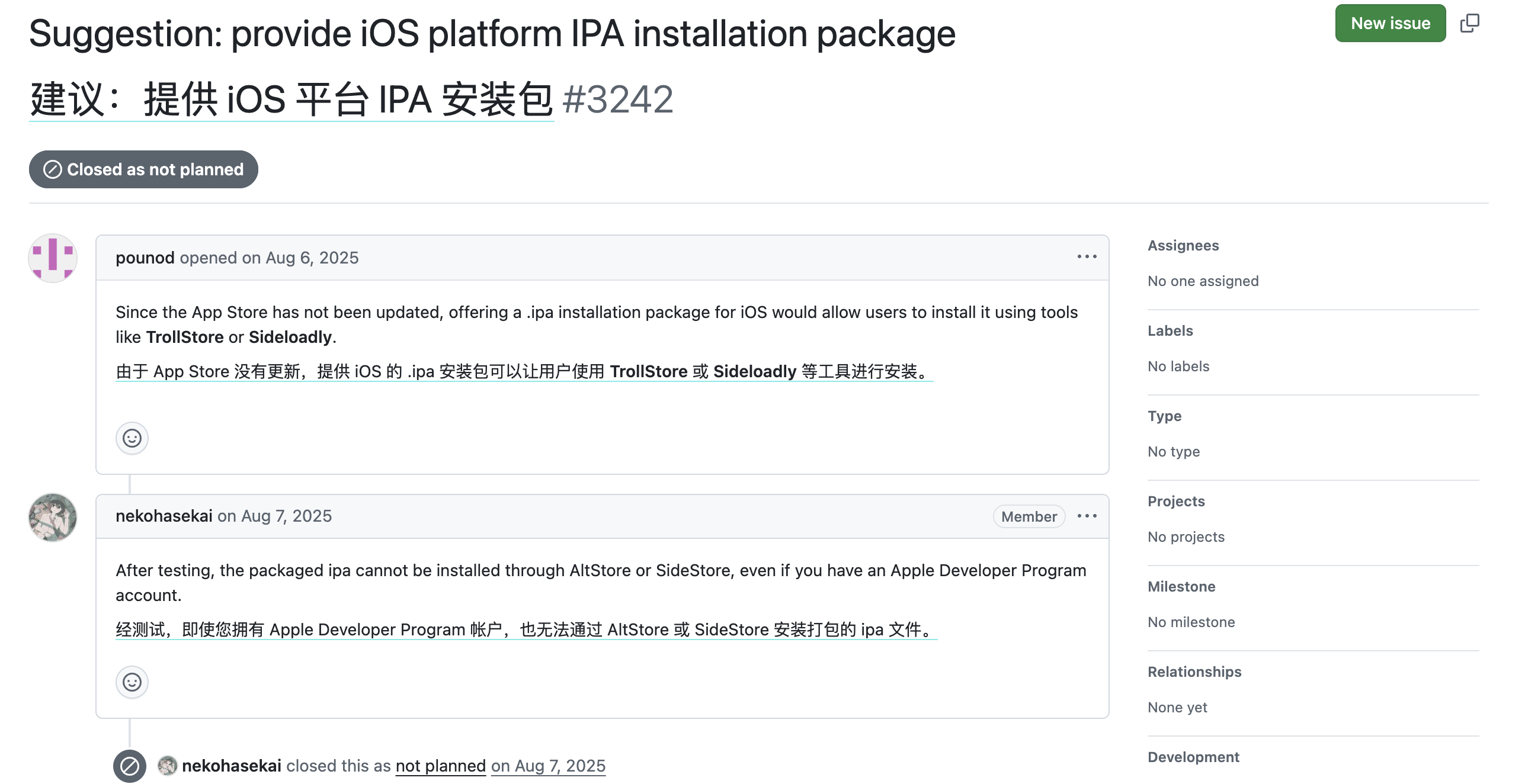Click nekohasekai's large avatar image
The height and width of the screenshot is (784, 1525).
pyautogui.click(x=53, y=518)
